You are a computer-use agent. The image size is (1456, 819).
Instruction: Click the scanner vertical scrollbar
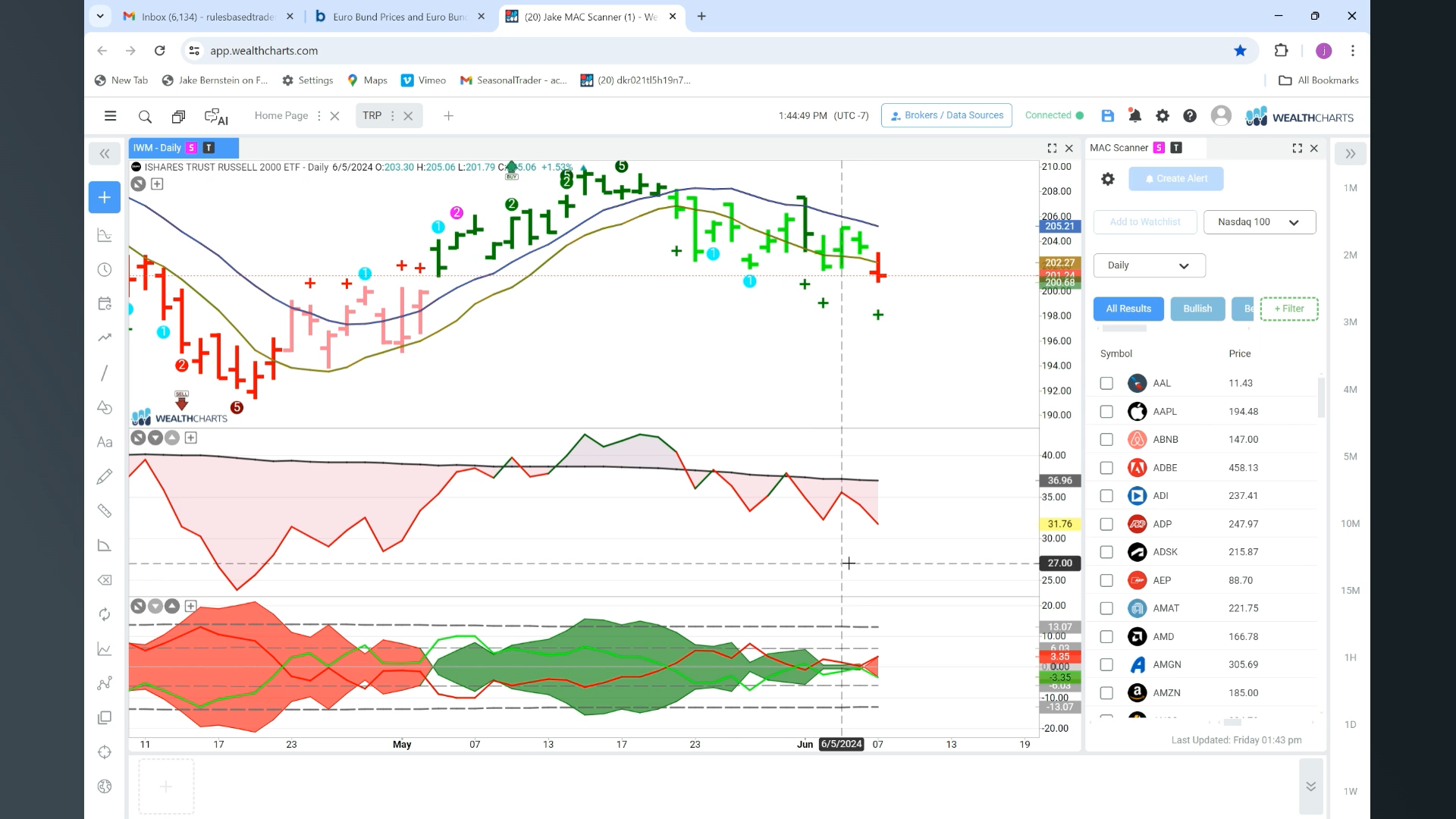[x=1321, y=398]
